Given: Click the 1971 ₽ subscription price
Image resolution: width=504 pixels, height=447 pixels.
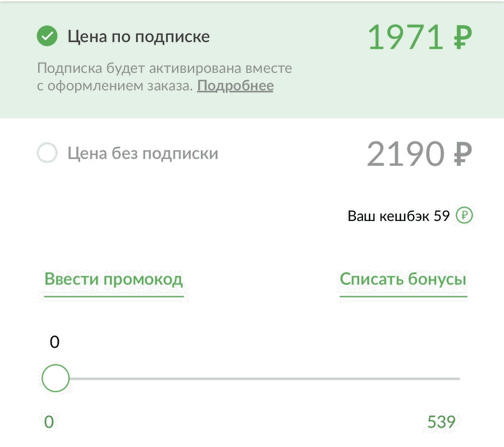Looking at the screenshot, I should (x=420, y=37).
